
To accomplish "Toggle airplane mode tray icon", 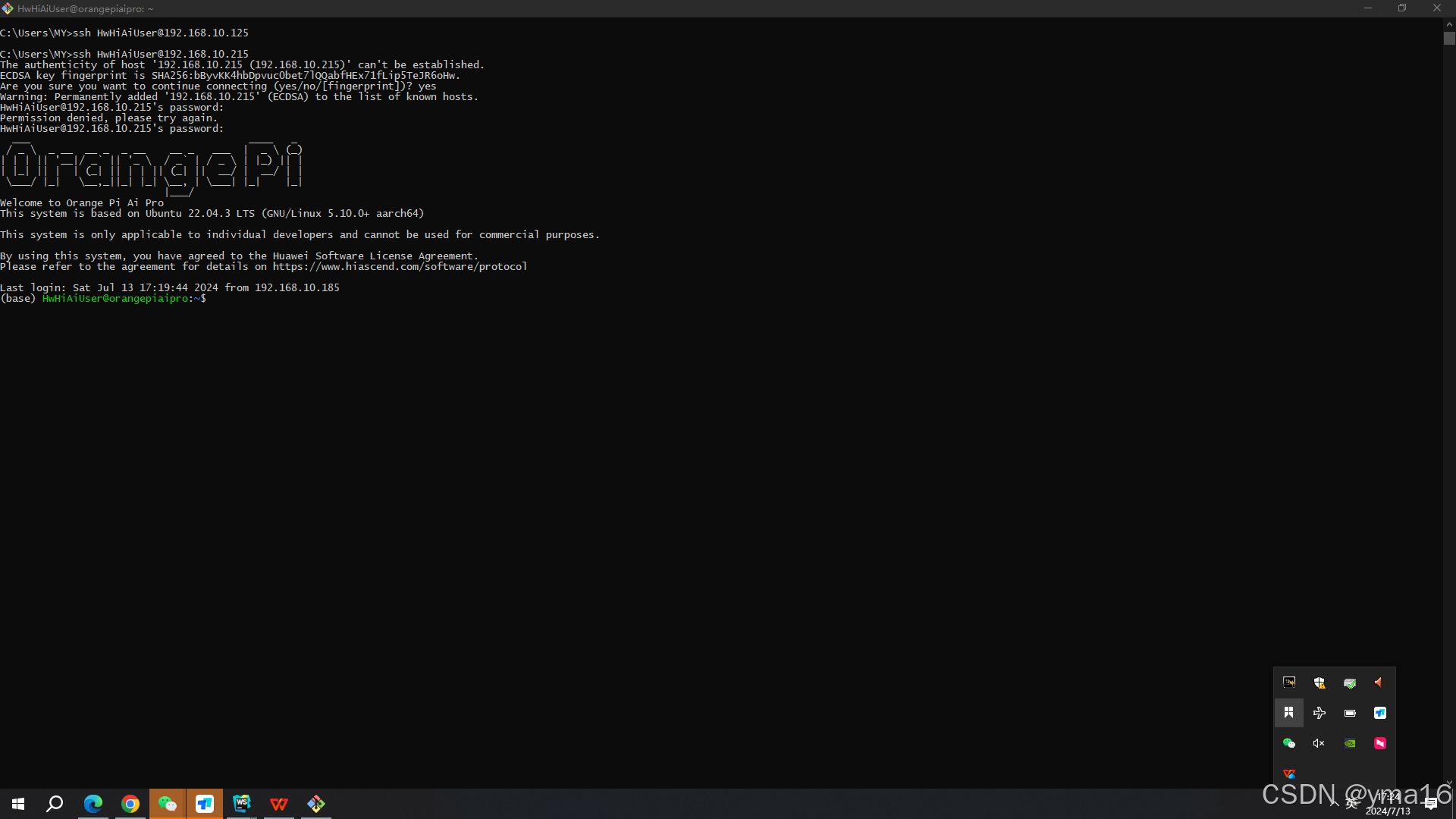I will tap(1319, 713).
